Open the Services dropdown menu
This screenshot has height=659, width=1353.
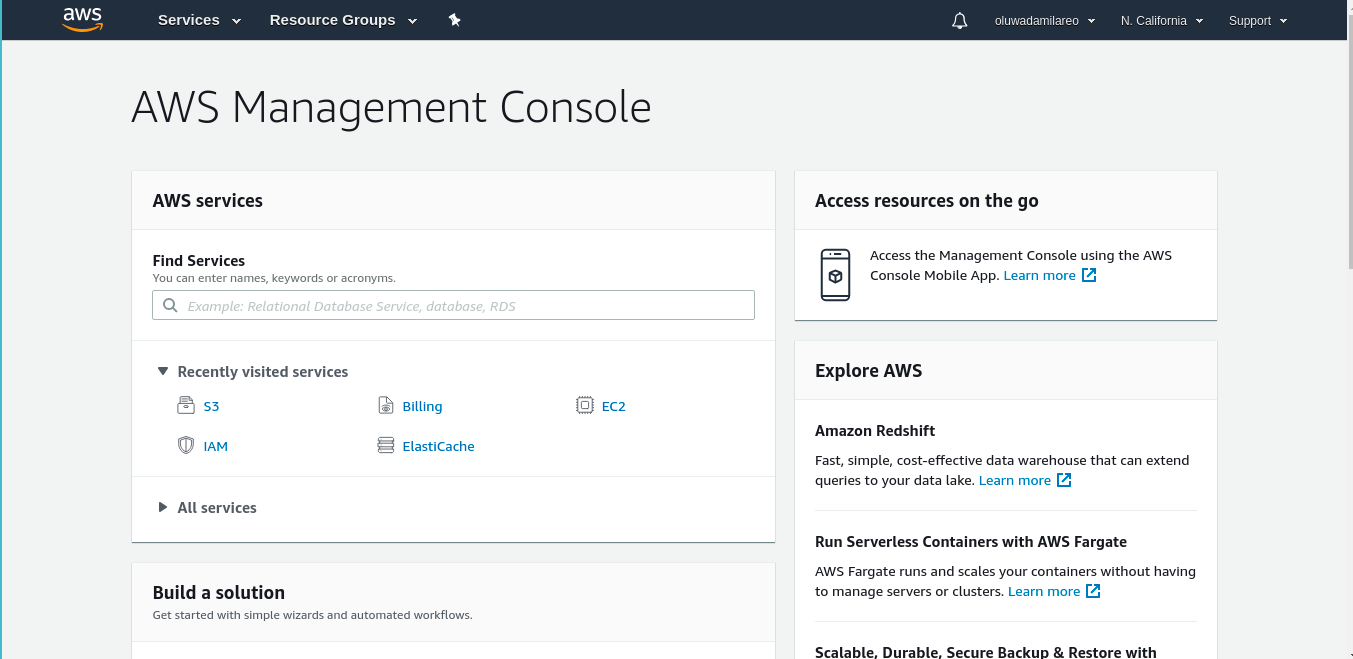pos(200,20)
